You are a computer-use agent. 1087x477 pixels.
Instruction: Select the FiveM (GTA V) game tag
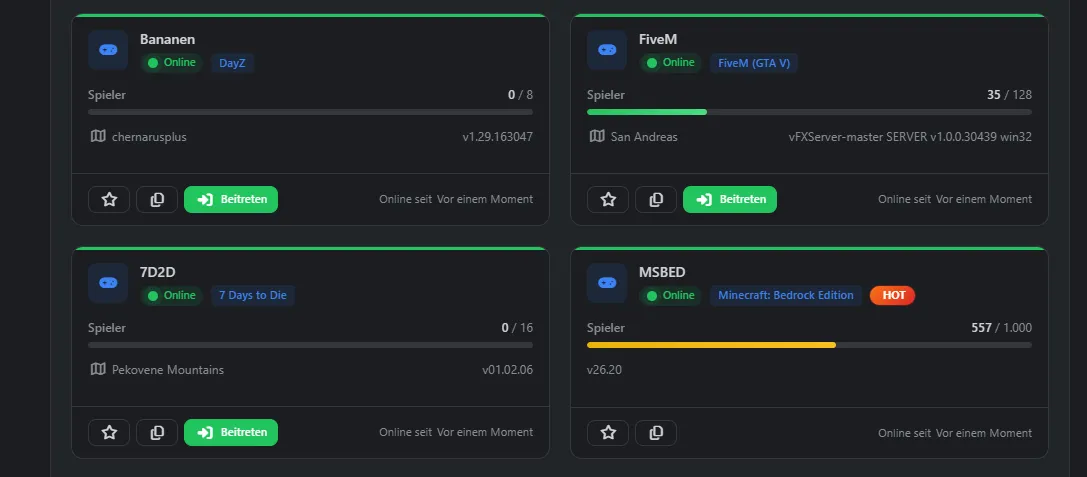click(754, 63)
